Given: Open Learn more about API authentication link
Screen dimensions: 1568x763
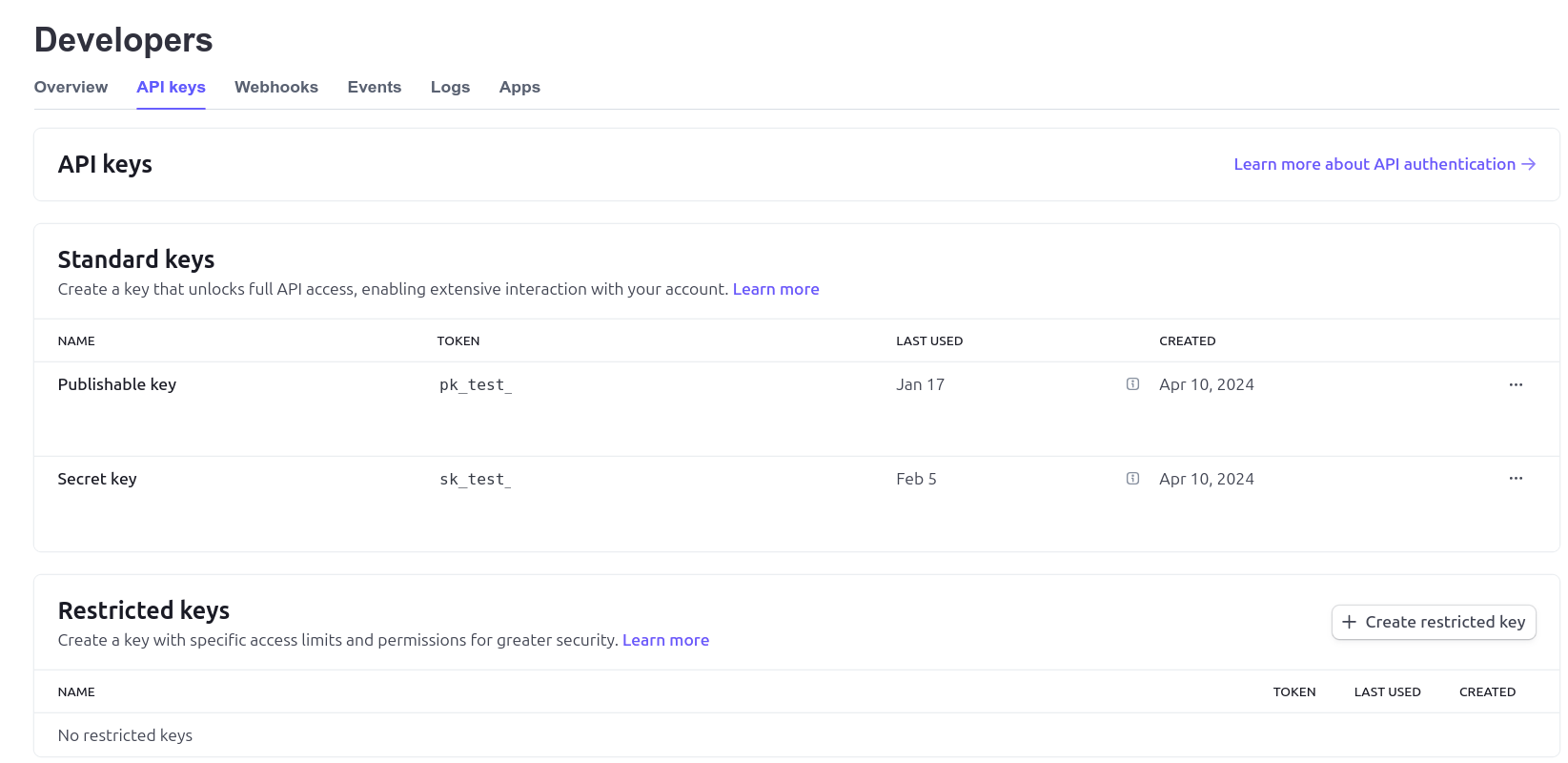Looking at the screenshot, I should click(1383, 164).
